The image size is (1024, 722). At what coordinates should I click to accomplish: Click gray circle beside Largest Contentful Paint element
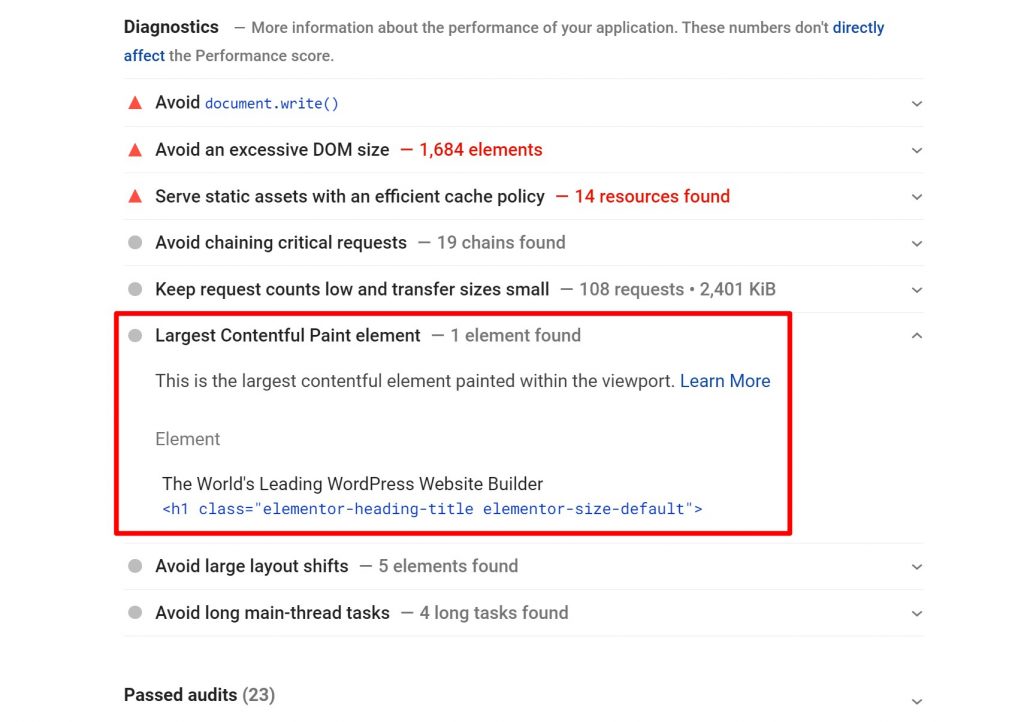point(135,336)
